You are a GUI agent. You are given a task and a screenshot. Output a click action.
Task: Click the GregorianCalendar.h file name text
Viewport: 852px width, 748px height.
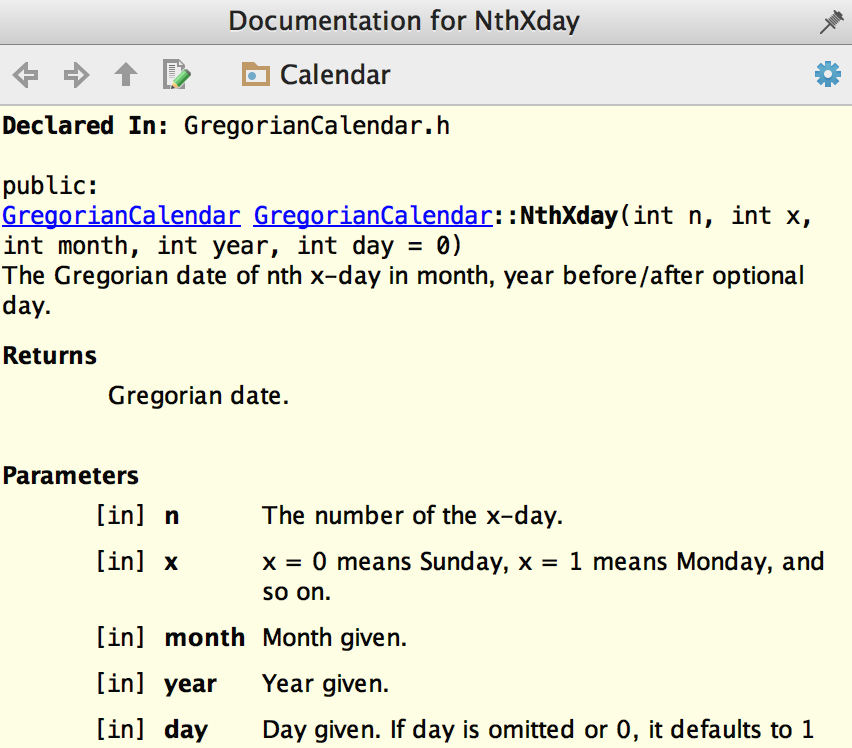[317, 126]
